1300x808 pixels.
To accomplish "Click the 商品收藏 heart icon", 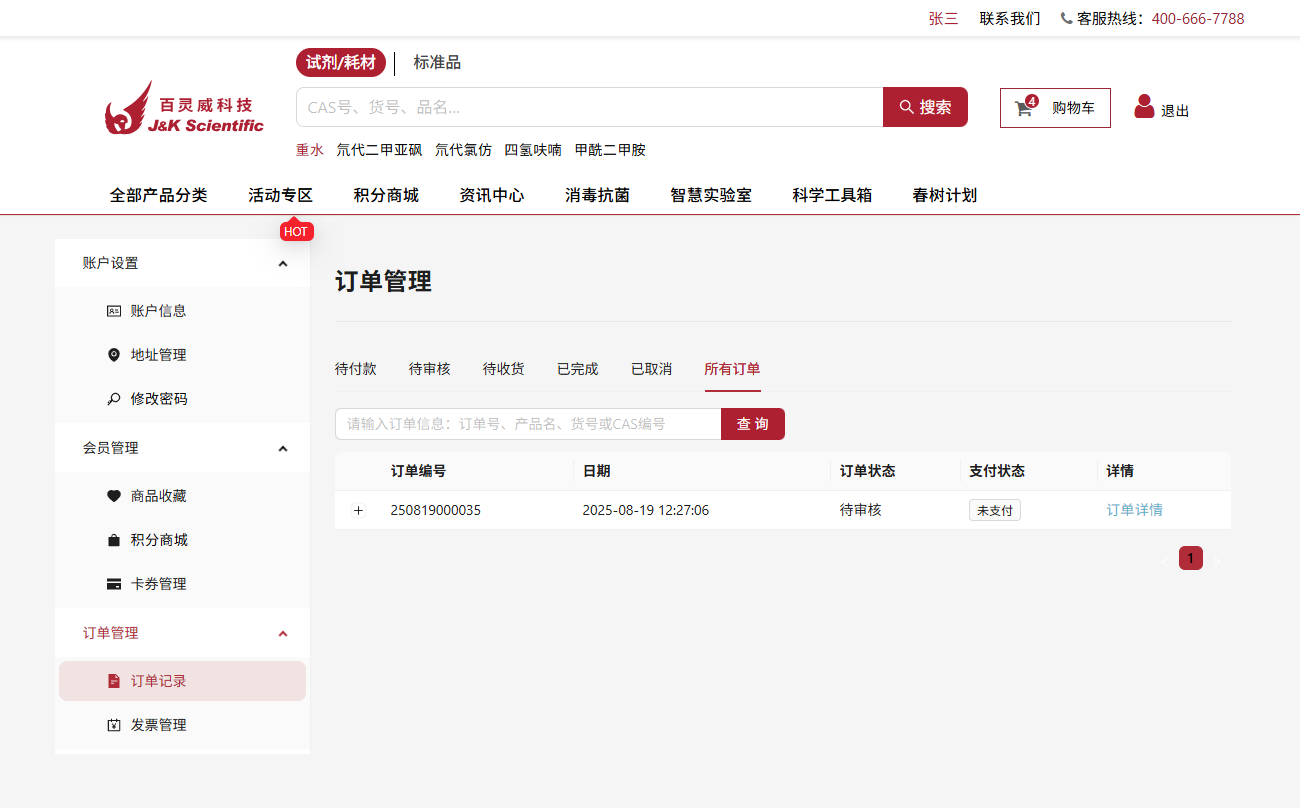I will coord(113,496).
